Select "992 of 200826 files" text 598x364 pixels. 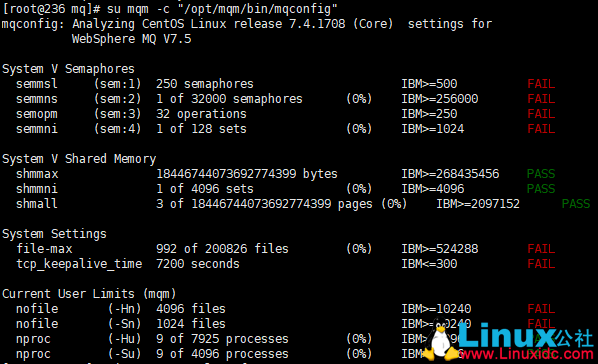click(222, 249)
